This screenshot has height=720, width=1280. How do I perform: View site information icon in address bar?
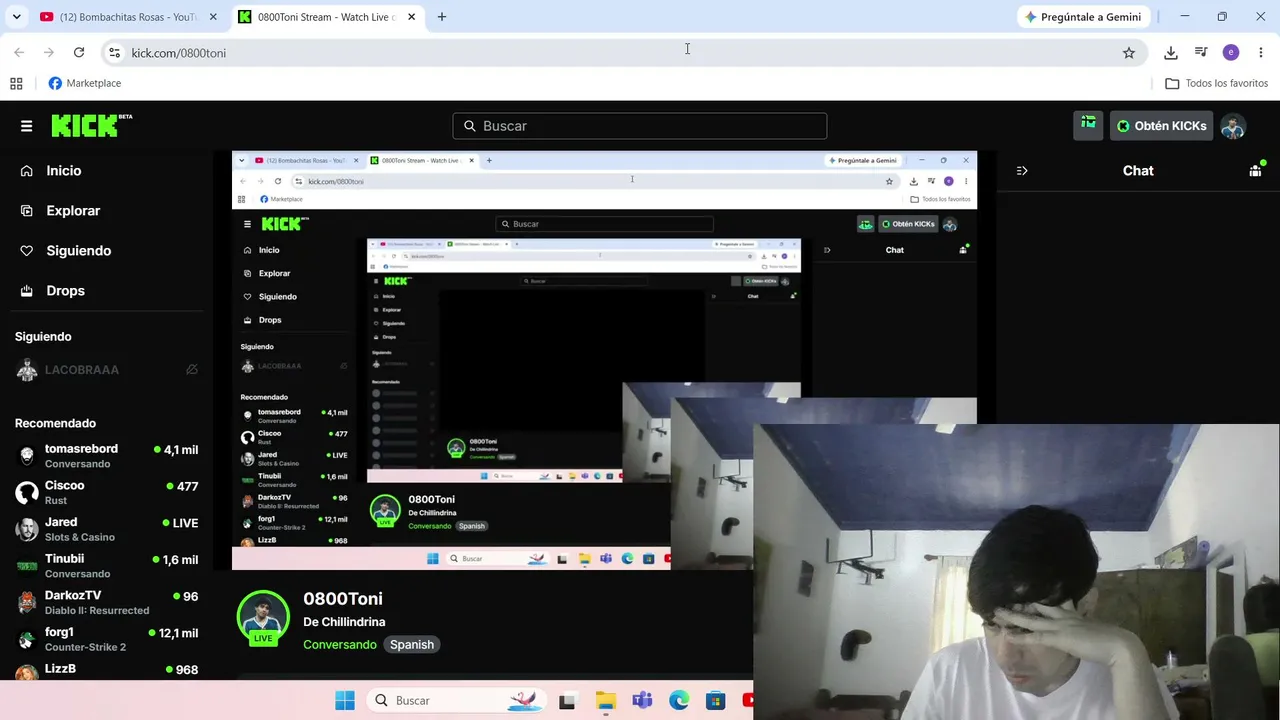[114, 53]
